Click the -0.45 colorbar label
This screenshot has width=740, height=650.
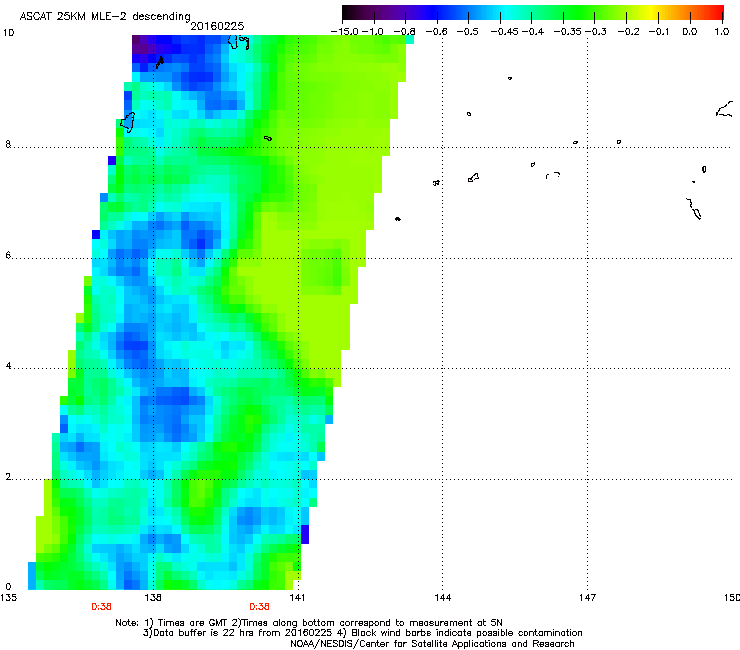(x=505, y=32)
